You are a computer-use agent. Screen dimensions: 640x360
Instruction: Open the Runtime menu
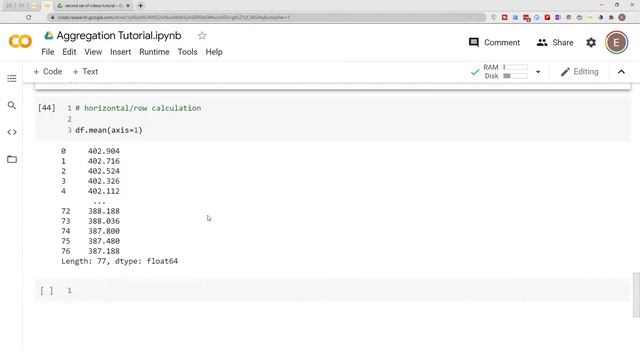(154, 52)
